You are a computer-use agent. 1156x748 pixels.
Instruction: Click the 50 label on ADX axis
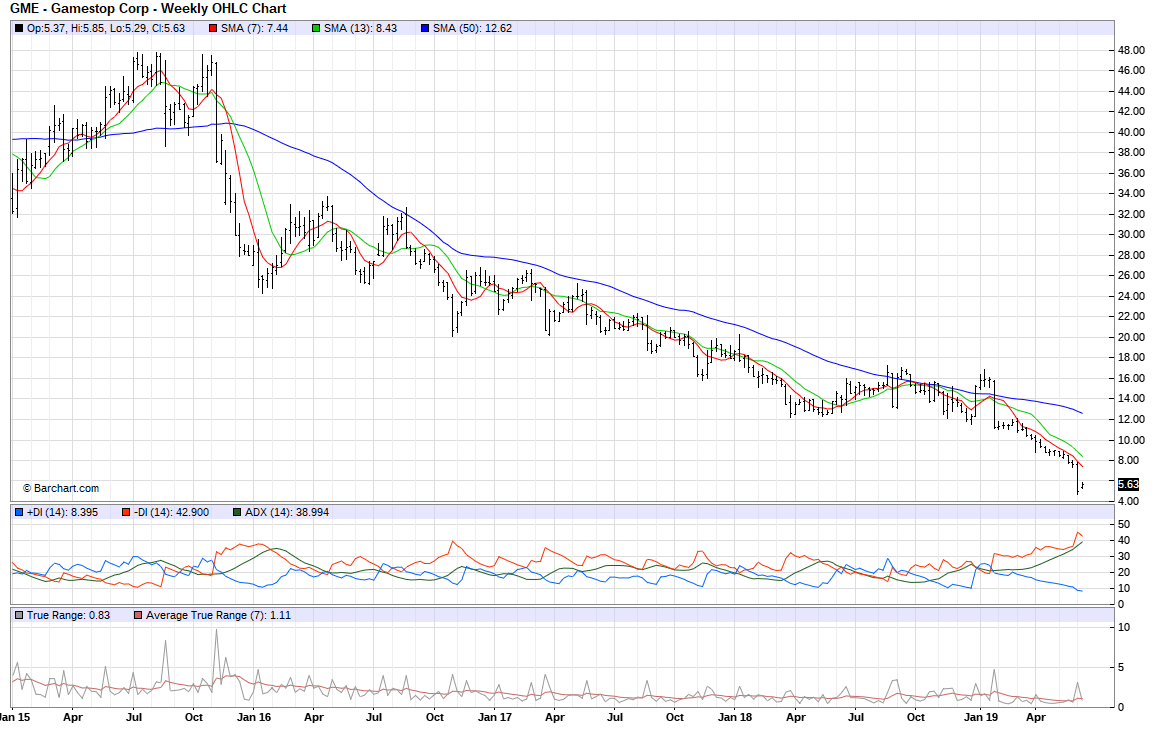[x=1124, y=525]
